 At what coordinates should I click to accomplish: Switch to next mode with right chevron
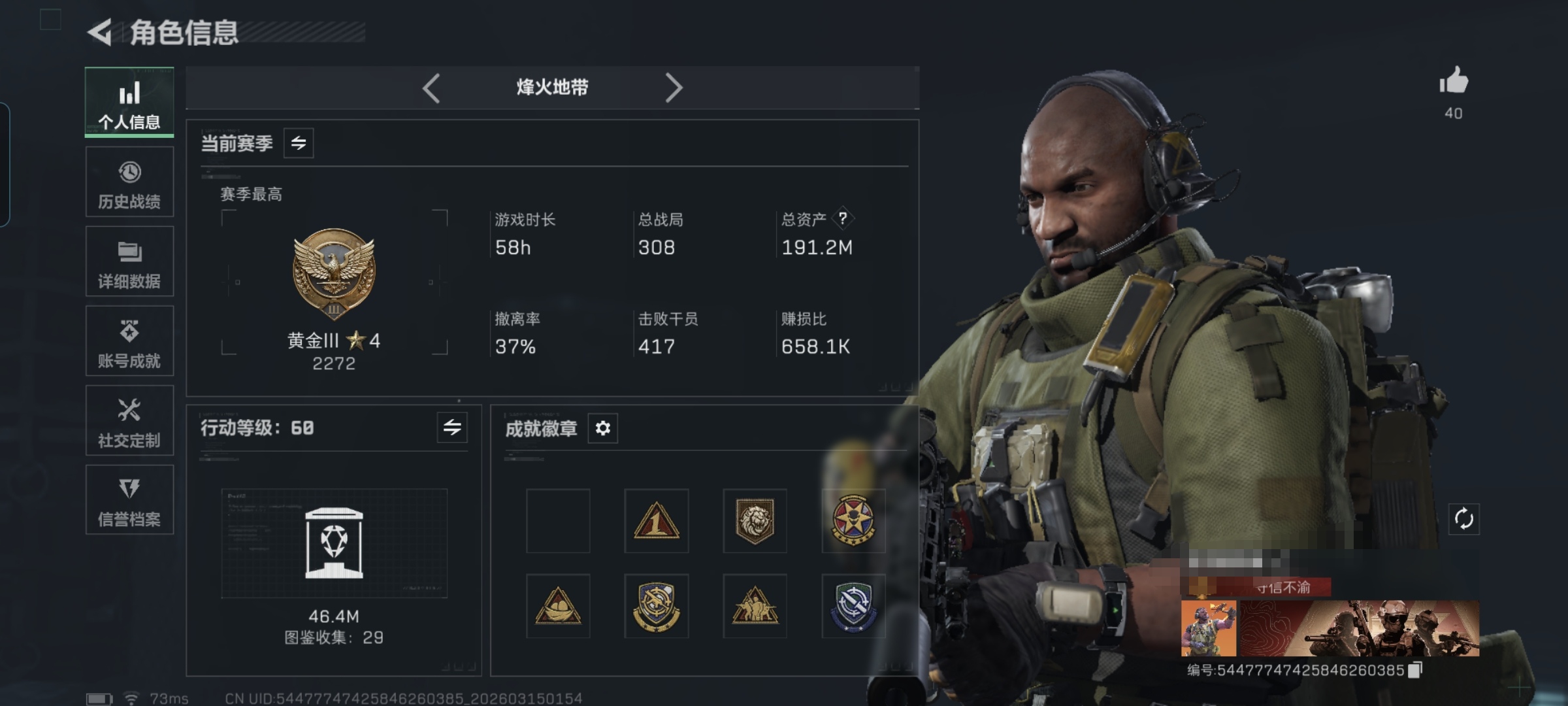tap(674, 88)
